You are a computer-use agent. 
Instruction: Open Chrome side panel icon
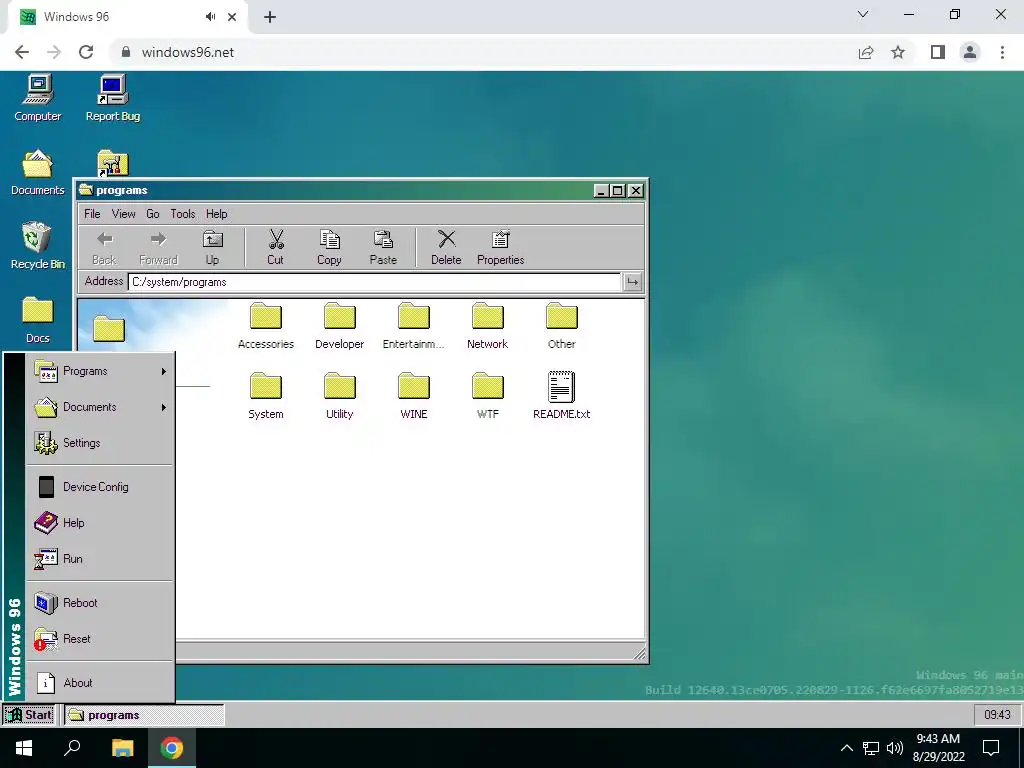(938, 52)
